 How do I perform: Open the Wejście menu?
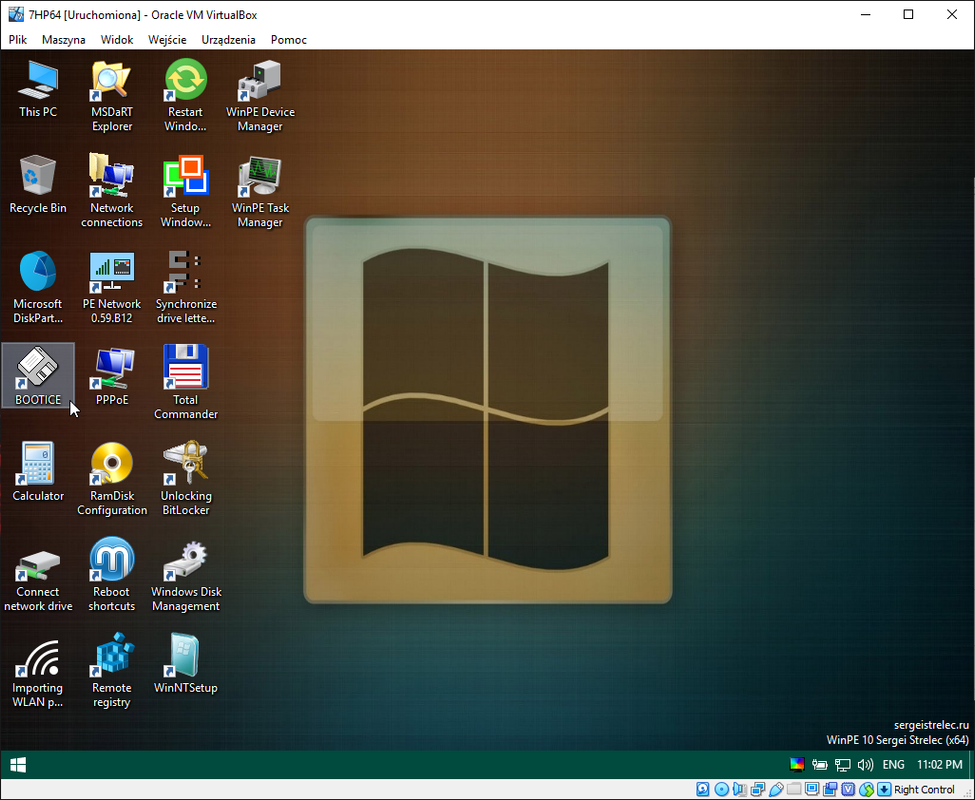167,40
